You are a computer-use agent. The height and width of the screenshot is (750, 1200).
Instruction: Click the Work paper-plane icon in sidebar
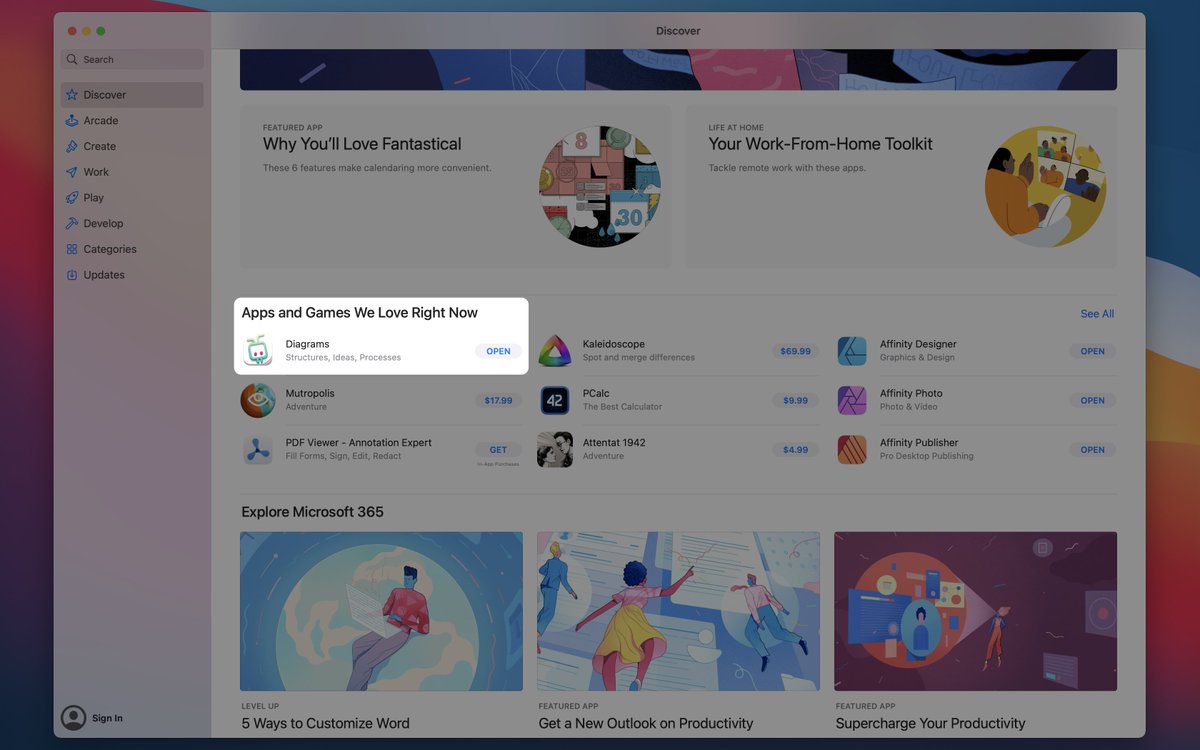72,172
